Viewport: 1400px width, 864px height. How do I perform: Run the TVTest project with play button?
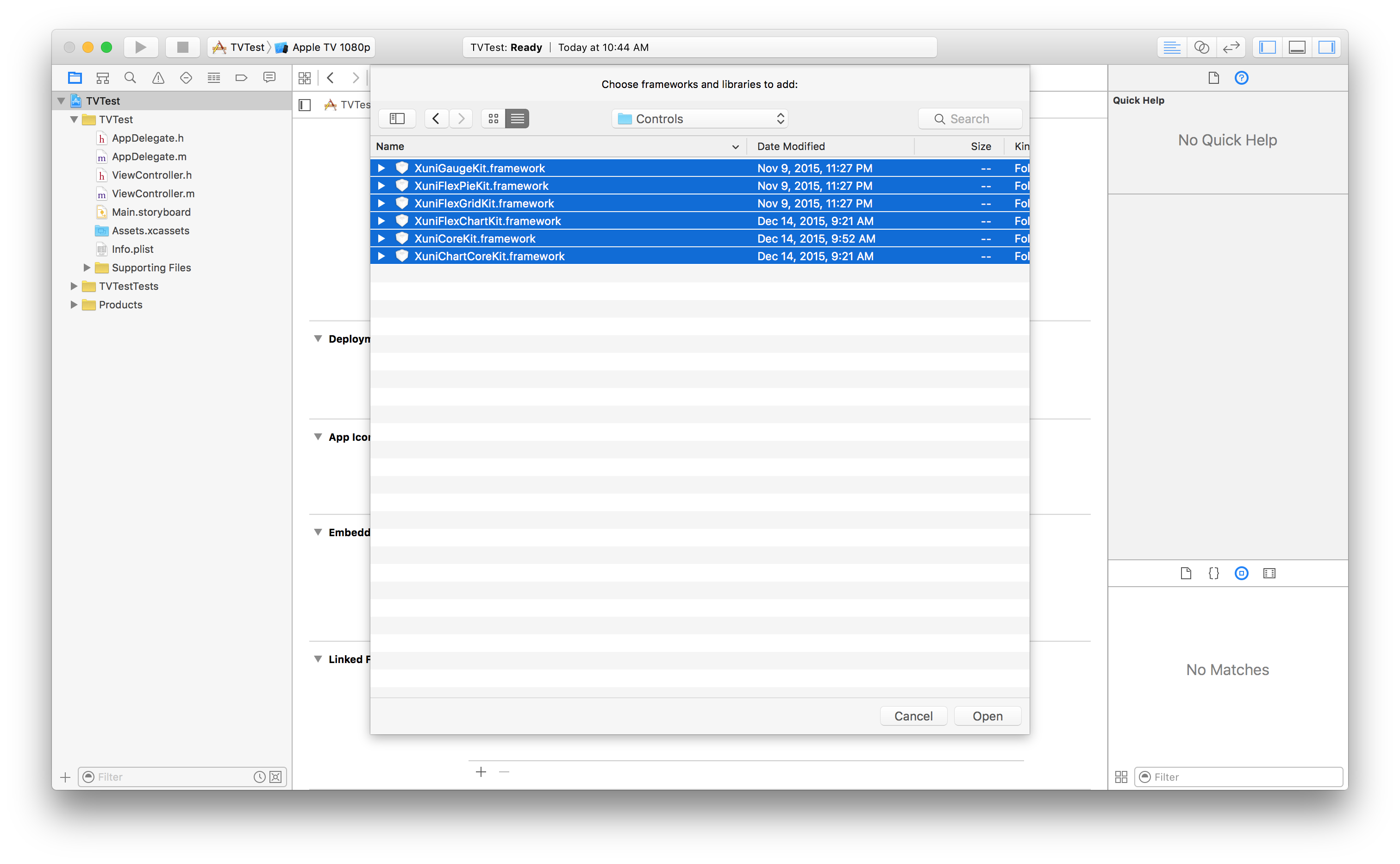tap(141, 47)
